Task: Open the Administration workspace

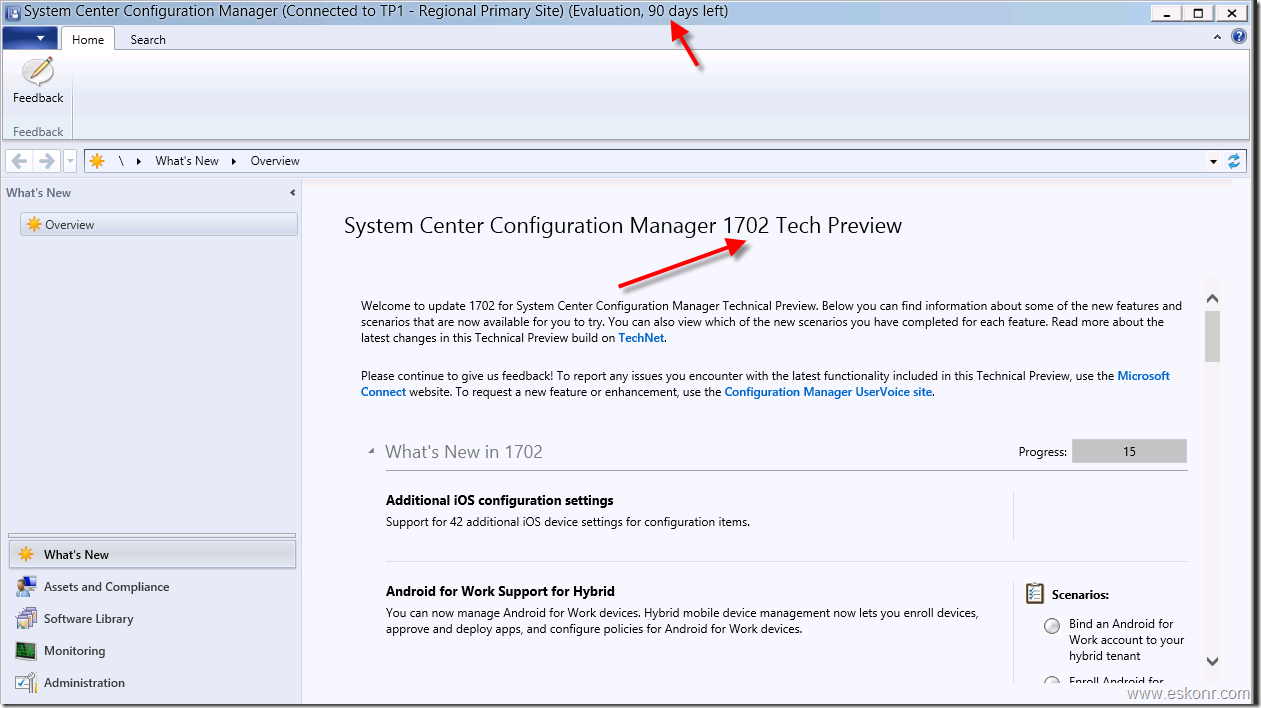Action: point(152,683)
